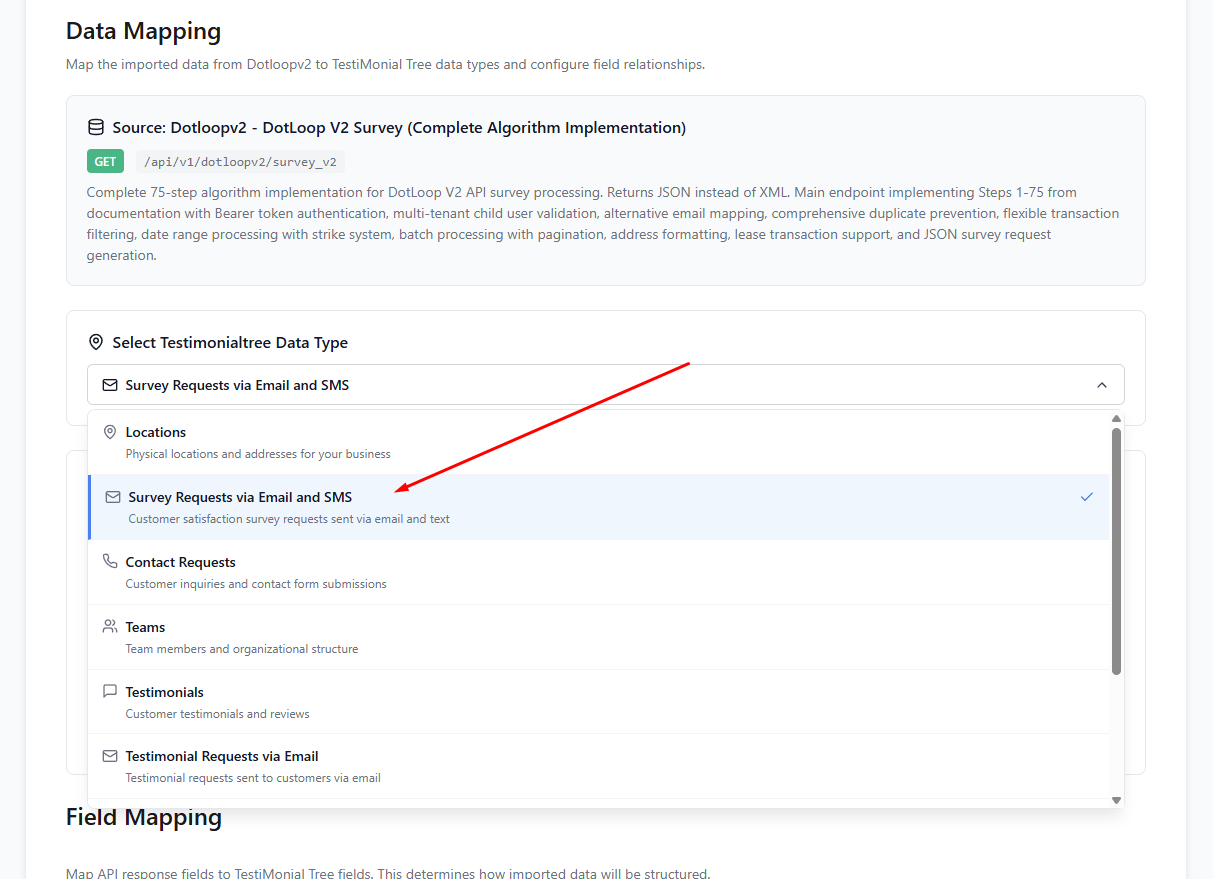Choose Testimonial Requests via Email option
The image size is (1213, 879).
(598, 766)
